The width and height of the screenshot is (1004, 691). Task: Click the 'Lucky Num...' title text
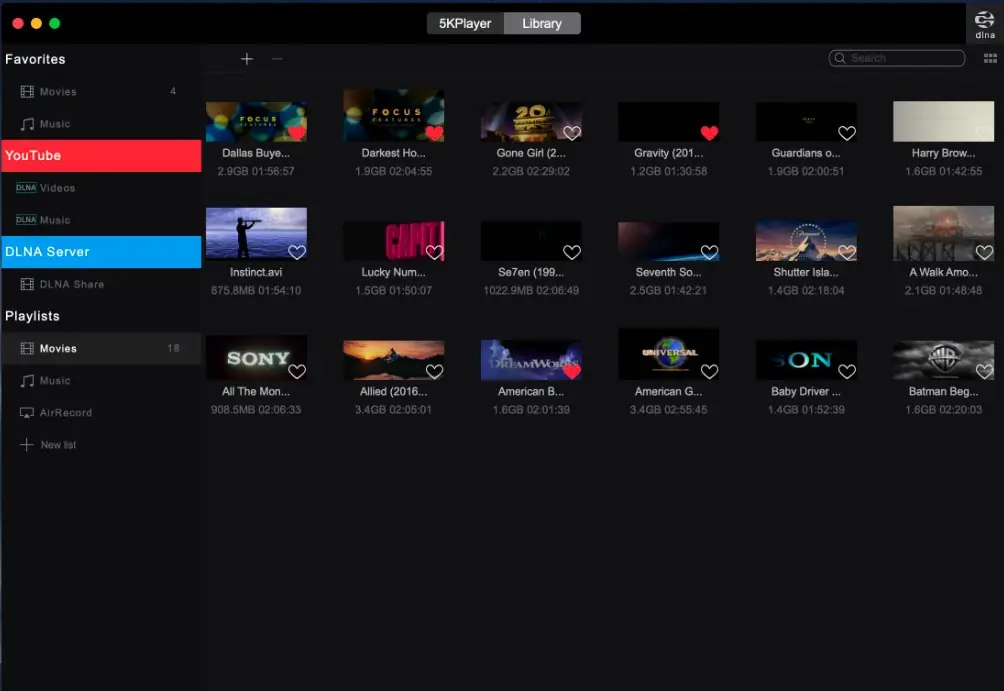pyautogui.click(x=393, y=272)
